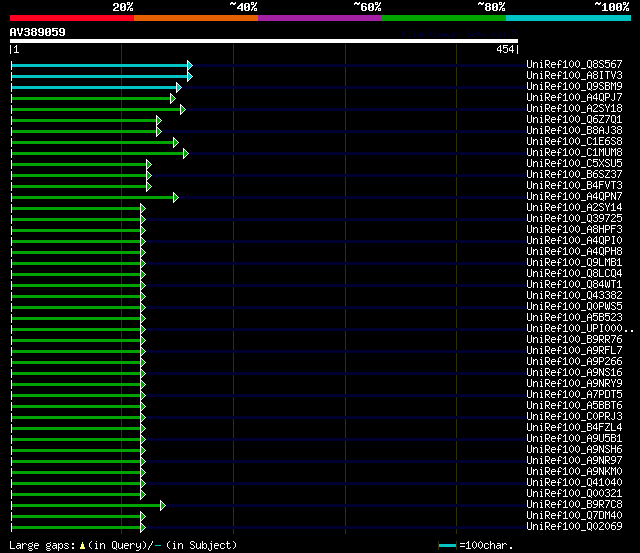The image size is (640, 553).
Task: Click the UniRef100_A5BBT6 label
Action: coord(574,406)
